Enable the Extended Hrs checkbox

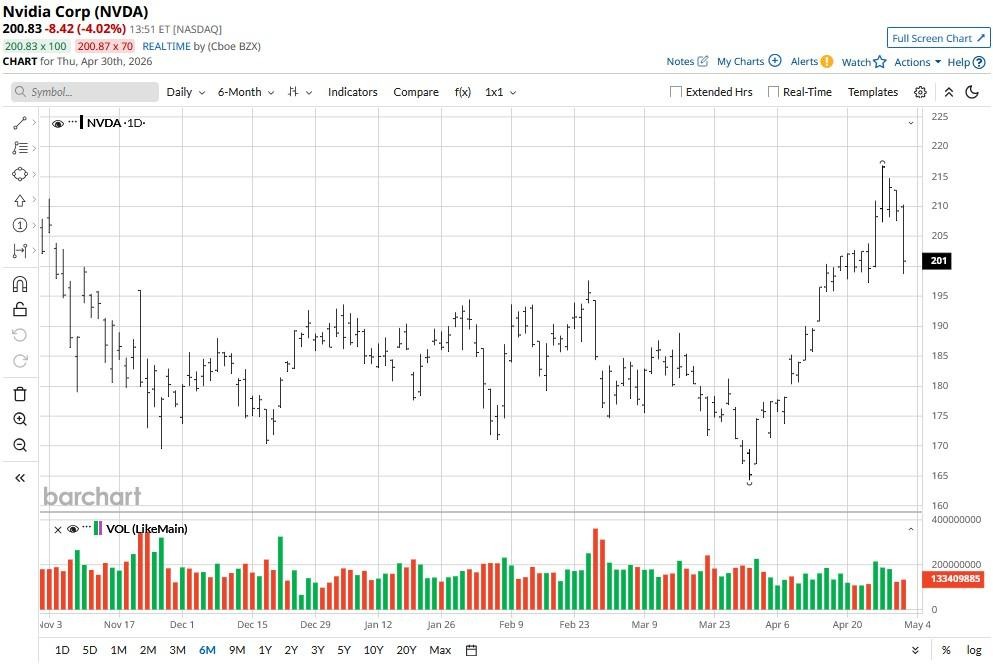click(676, 92)
